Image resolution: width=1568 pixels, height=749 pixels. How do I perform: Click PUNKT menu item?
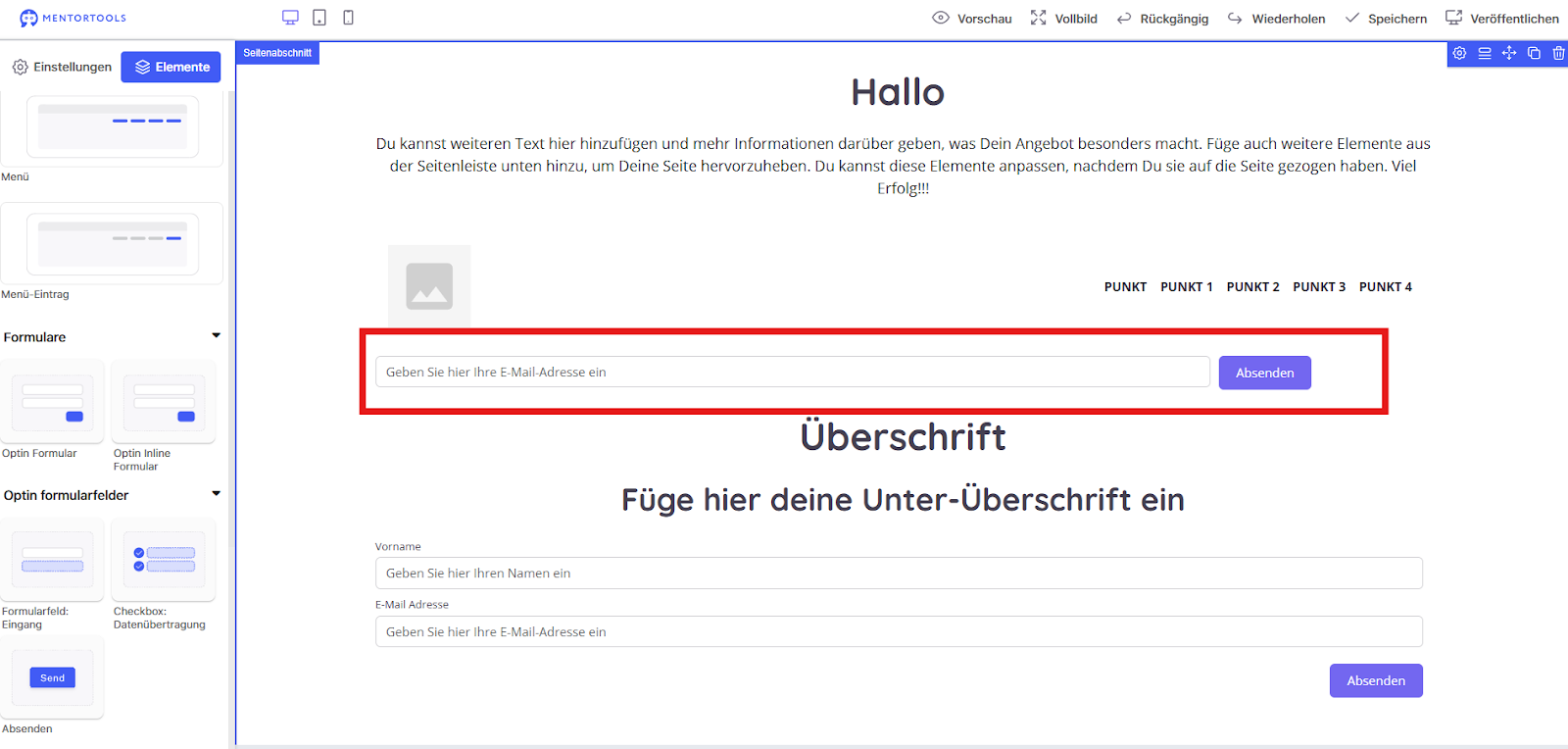(x=1125, y=287)
